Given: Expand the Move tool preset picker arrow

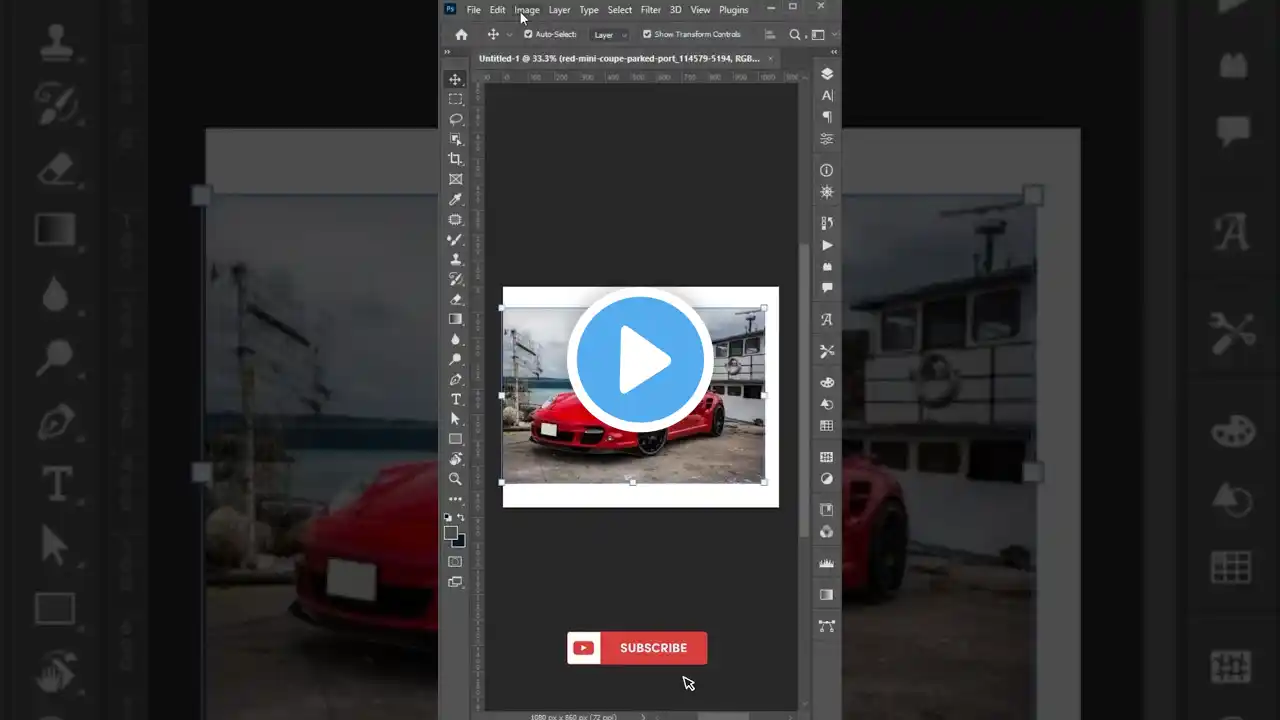Looking at the screenshot, I should pyautogui.click(x=509, y=35).
